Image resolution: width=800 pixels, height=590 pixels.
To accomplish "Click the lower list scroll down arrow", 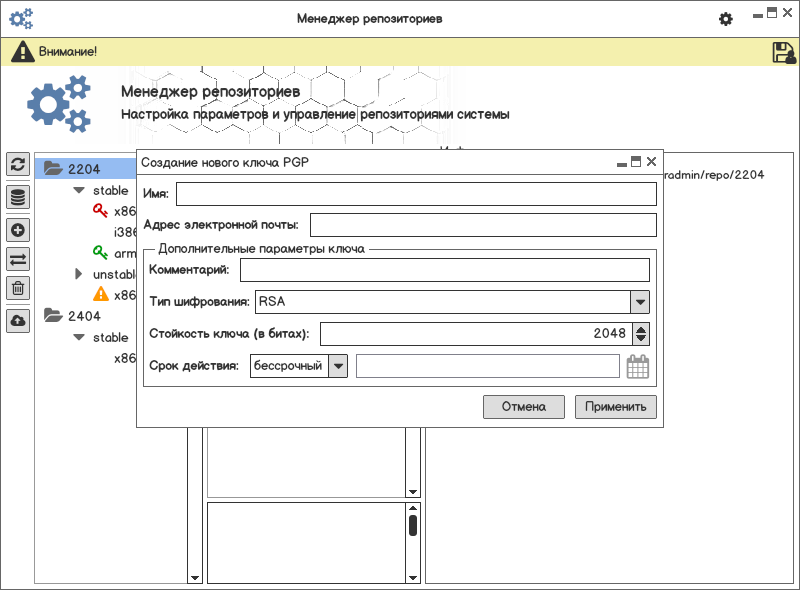I will tap(413, 578).
